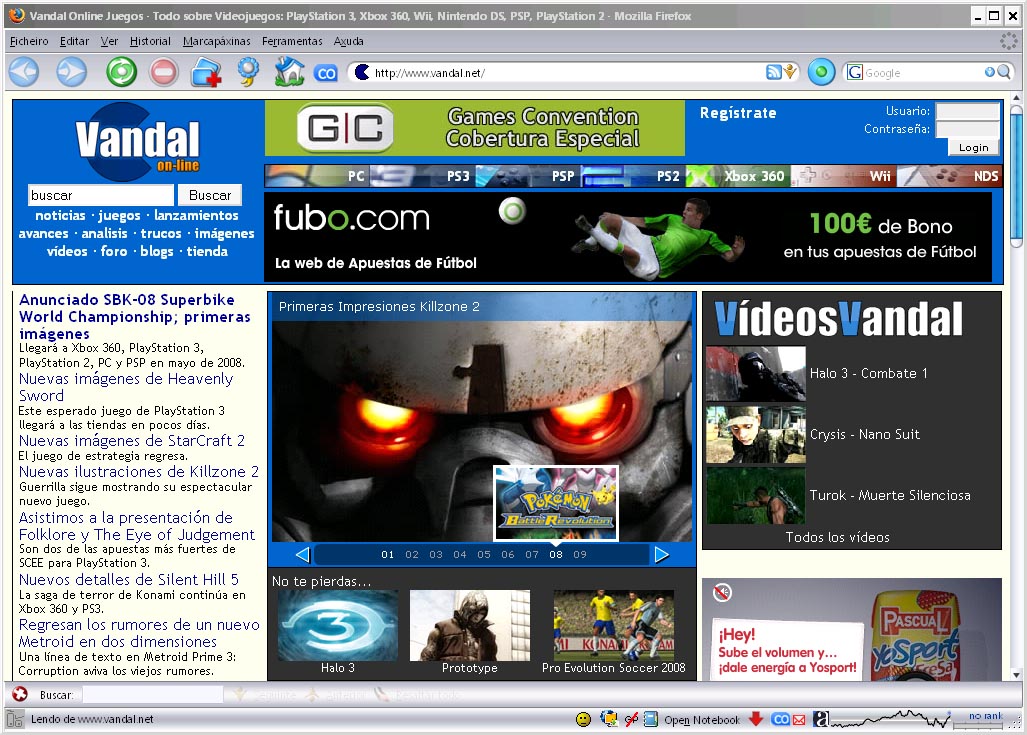Click 'Todos los vídeos' link
Image resolution: width=1027 pixels, height=735 pixels.
(x=838, y=537)
